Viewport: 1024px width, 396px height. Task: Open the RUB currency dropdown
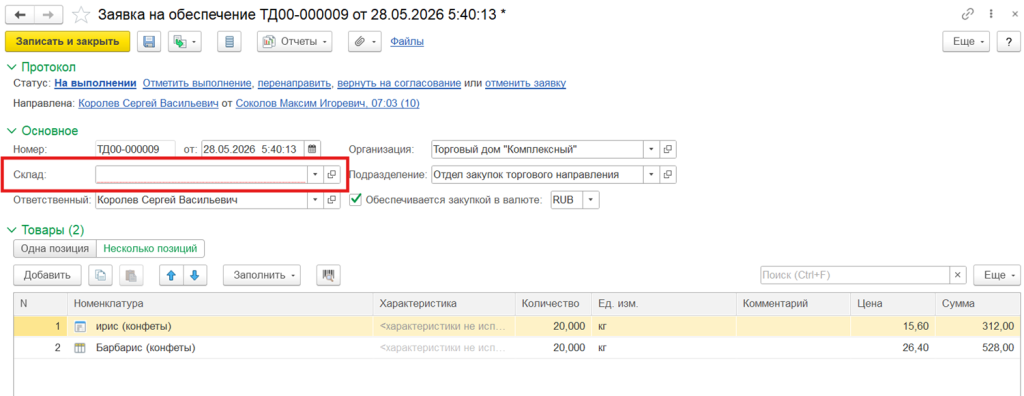pyautogui.click(x=591, y=200)
